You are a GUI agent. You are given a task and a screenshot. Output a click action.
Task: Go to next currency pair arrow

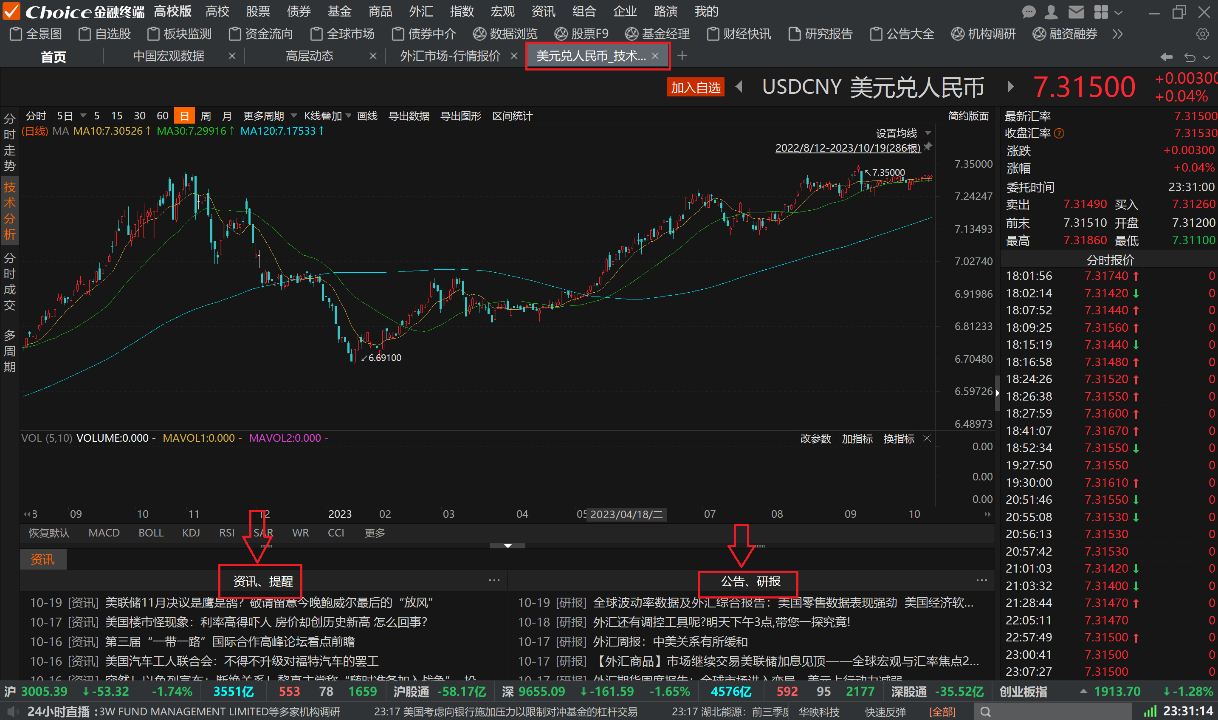1011,87
